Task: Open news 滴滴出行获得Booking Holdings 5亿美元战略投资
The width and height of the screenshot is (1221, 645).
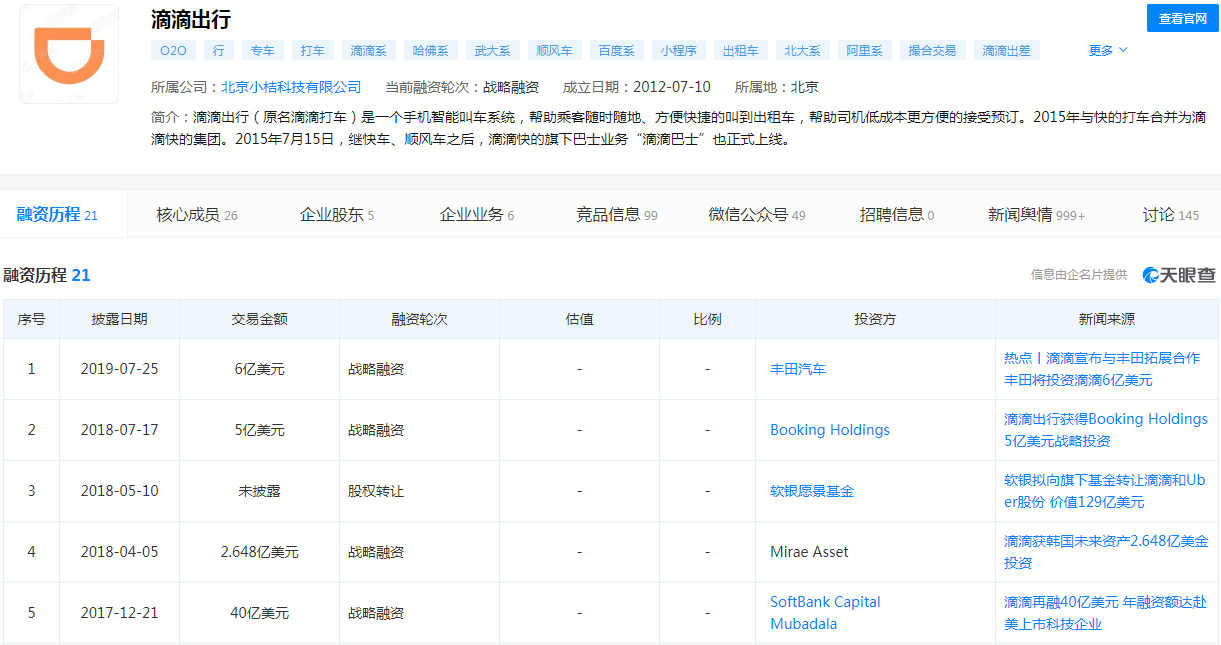Action: (1106, 430)
